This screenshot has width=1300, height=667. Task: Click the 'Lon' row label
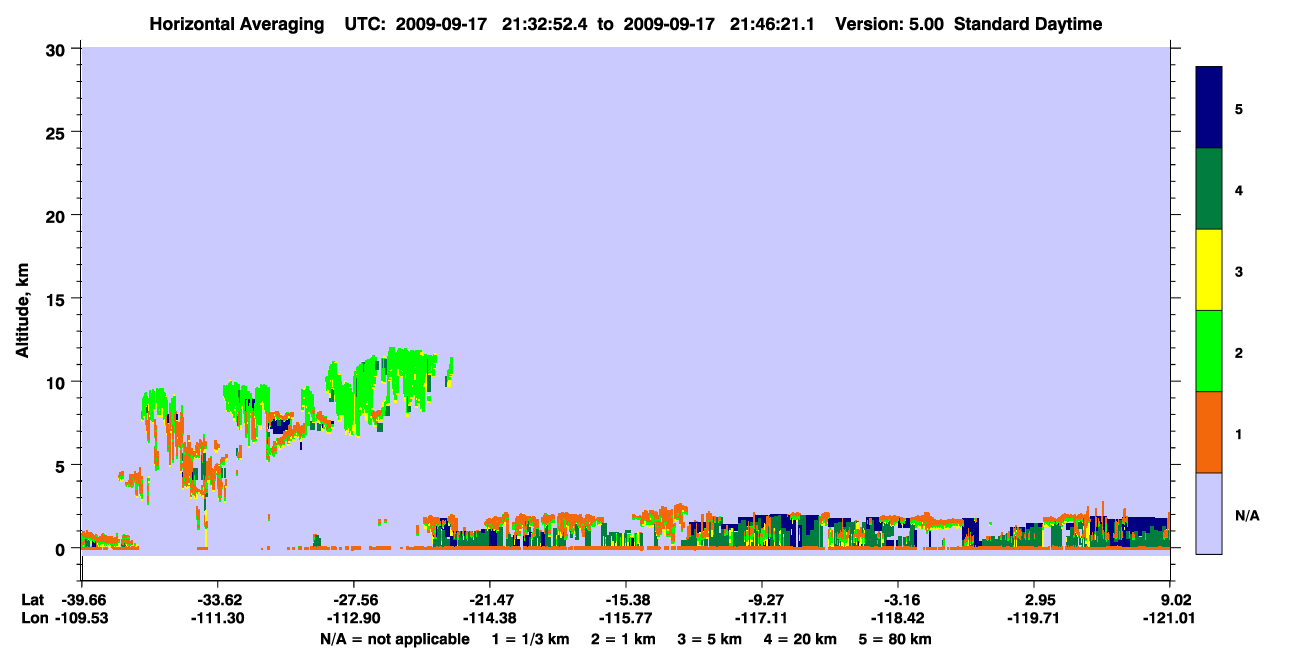click(33, 619)
